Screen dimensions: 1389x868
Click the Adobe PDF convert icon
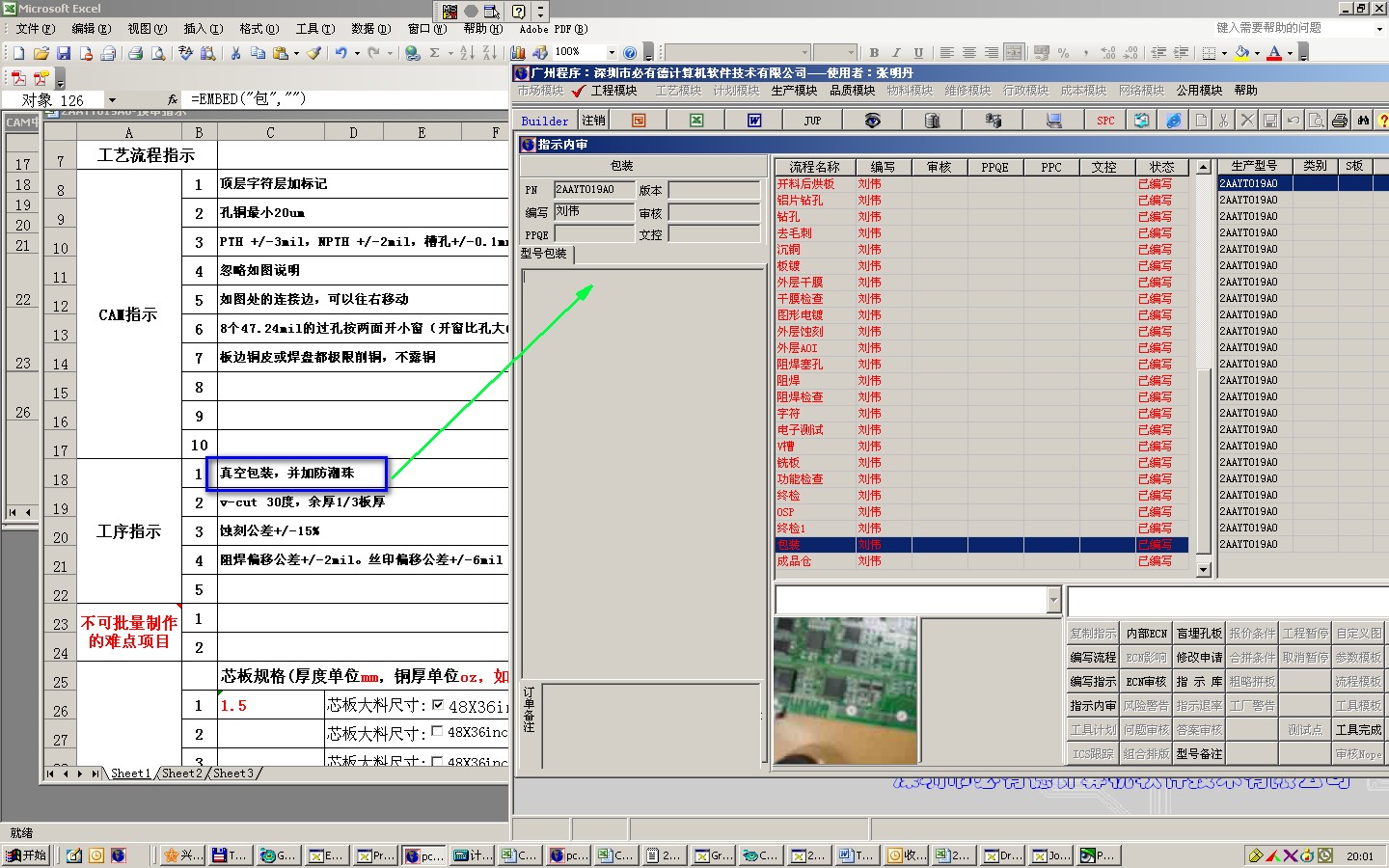(x=18, y=78)
